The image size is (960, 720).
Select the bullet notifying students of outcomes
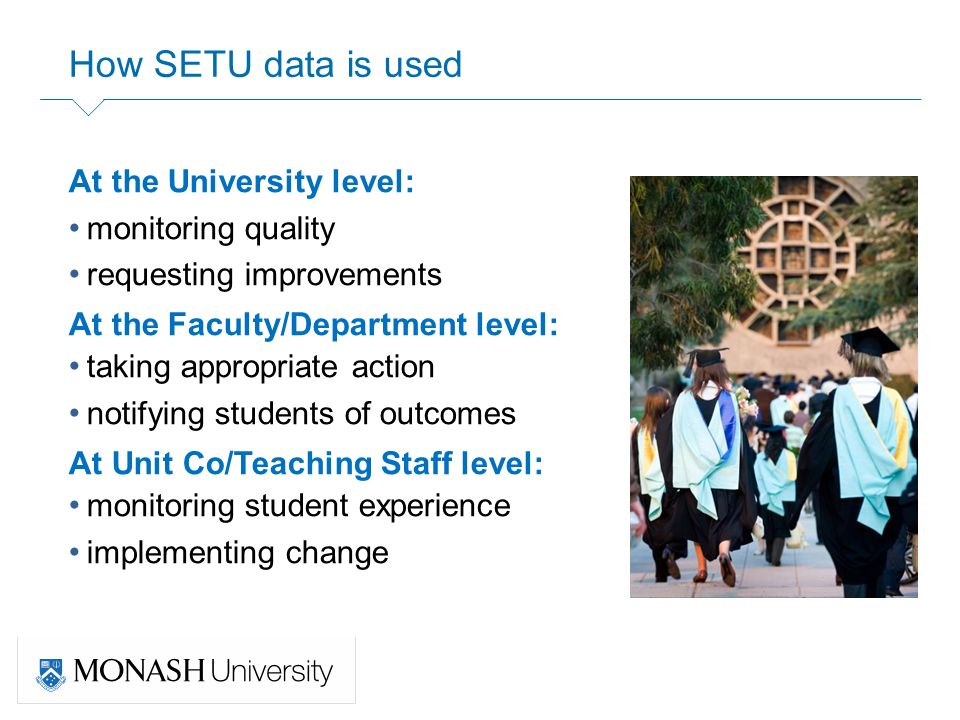(x=301, y=414)
